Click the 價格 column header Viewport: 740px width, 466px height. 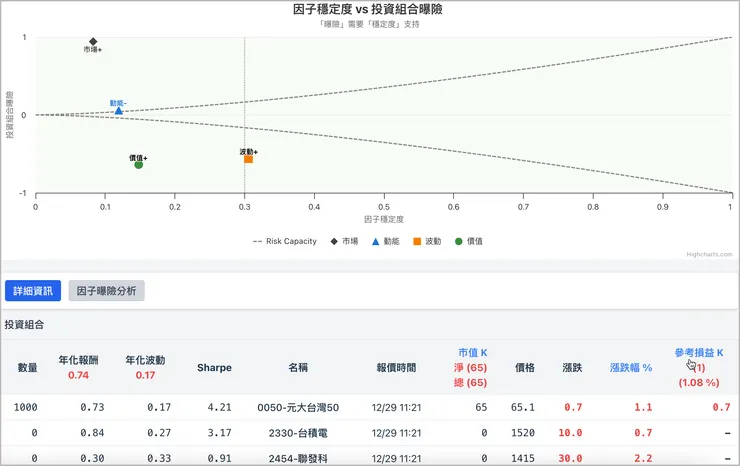[x=525, y=367]
